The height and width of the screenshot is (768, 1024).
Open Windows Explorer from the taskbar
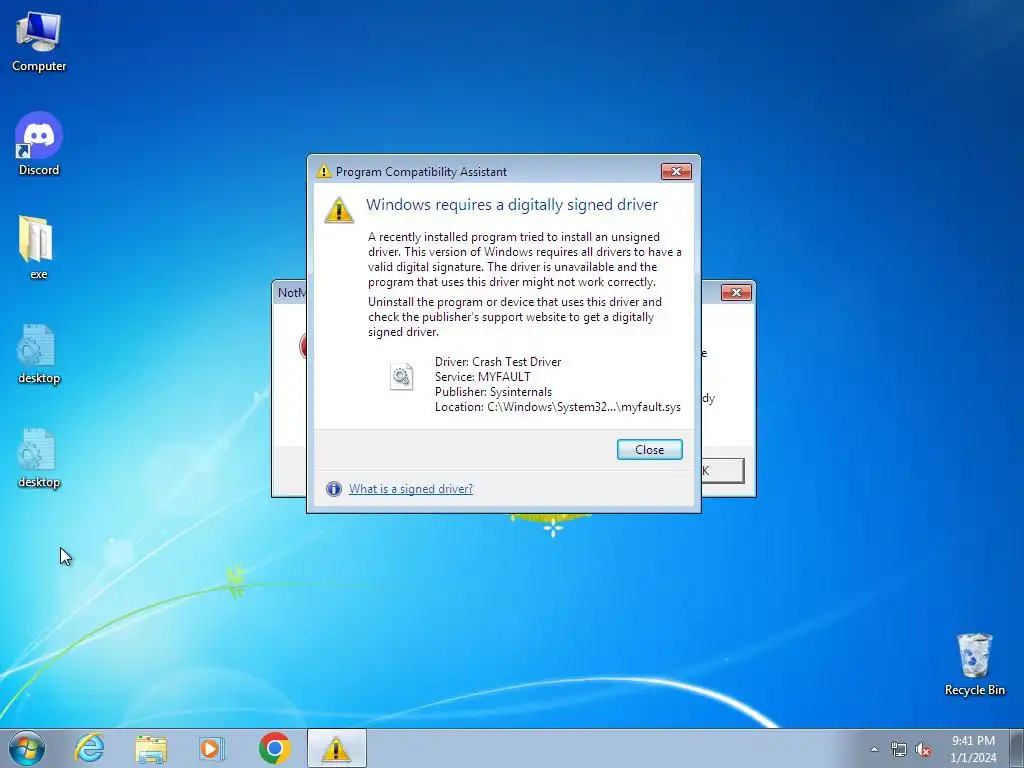(x=151, y=749)
